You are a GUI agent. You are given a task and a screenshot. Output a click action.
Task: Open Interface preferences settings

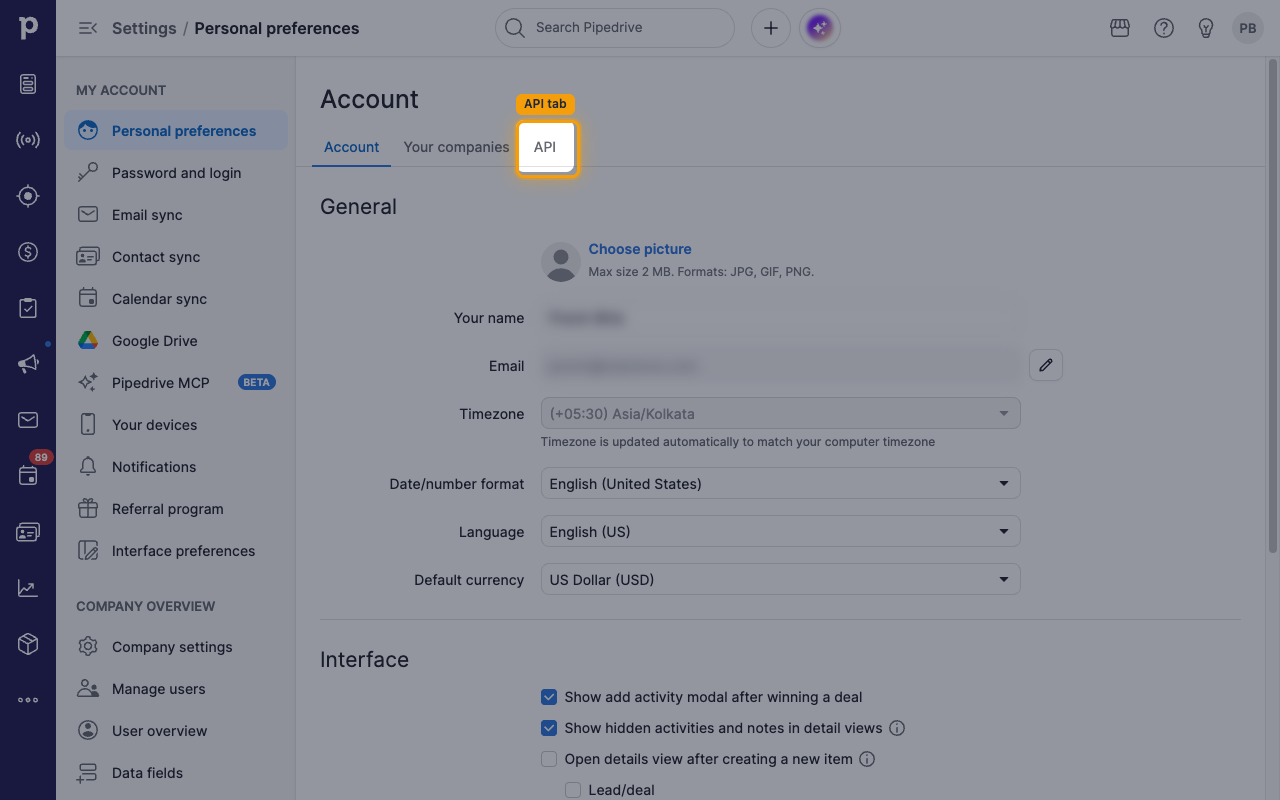[x=176, y=551]
